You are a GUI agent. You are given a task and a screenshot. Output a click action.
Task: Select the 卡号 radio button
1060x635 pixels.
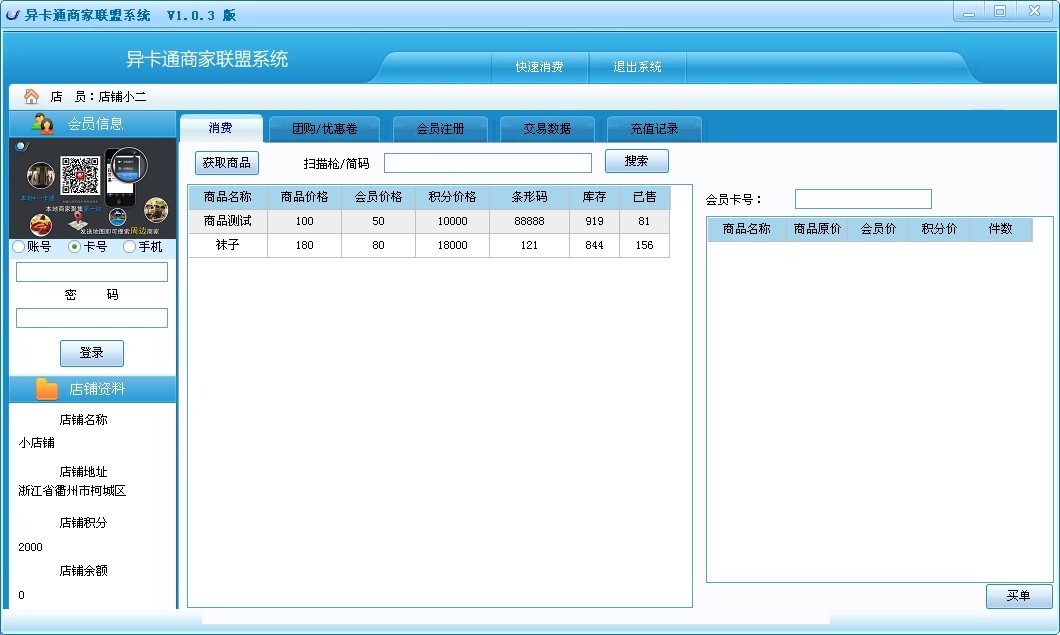74,247
